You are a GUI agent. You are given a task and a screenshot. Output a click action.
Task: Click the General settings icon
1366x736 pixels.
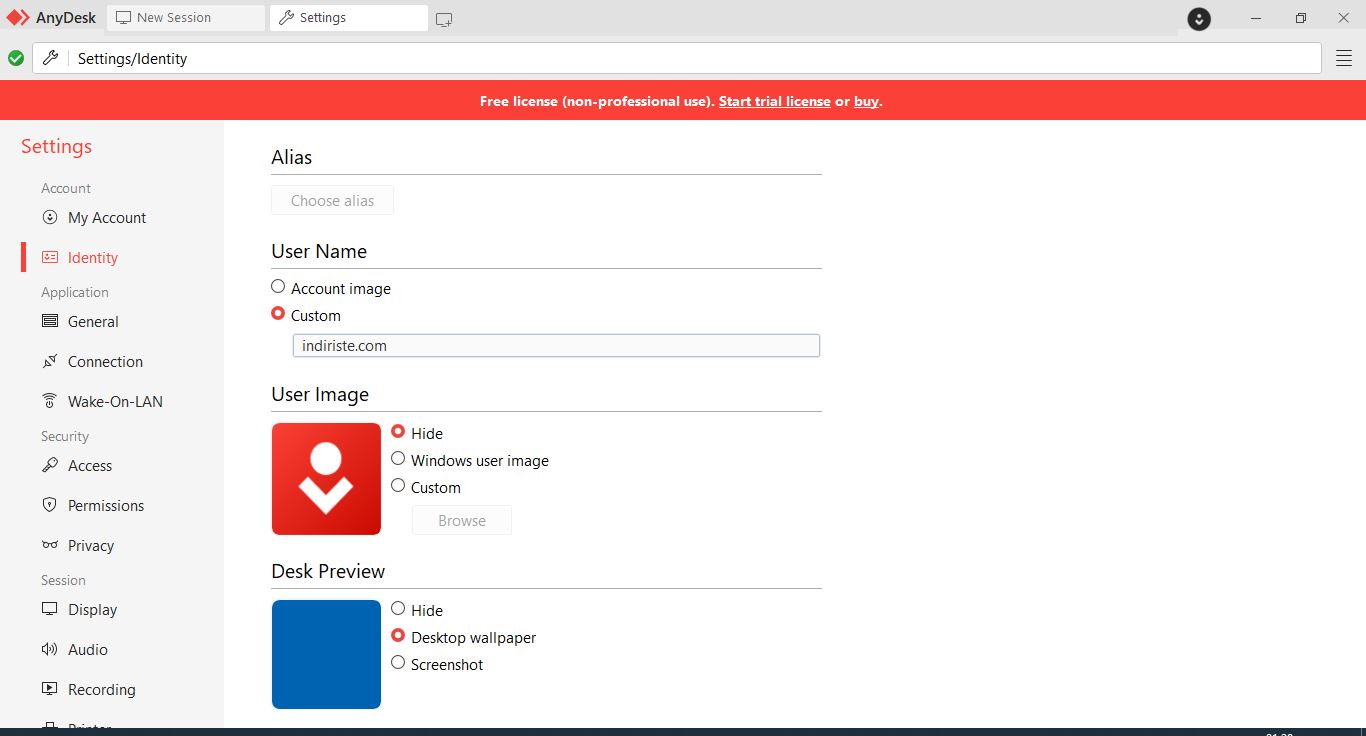pos(50,321)
